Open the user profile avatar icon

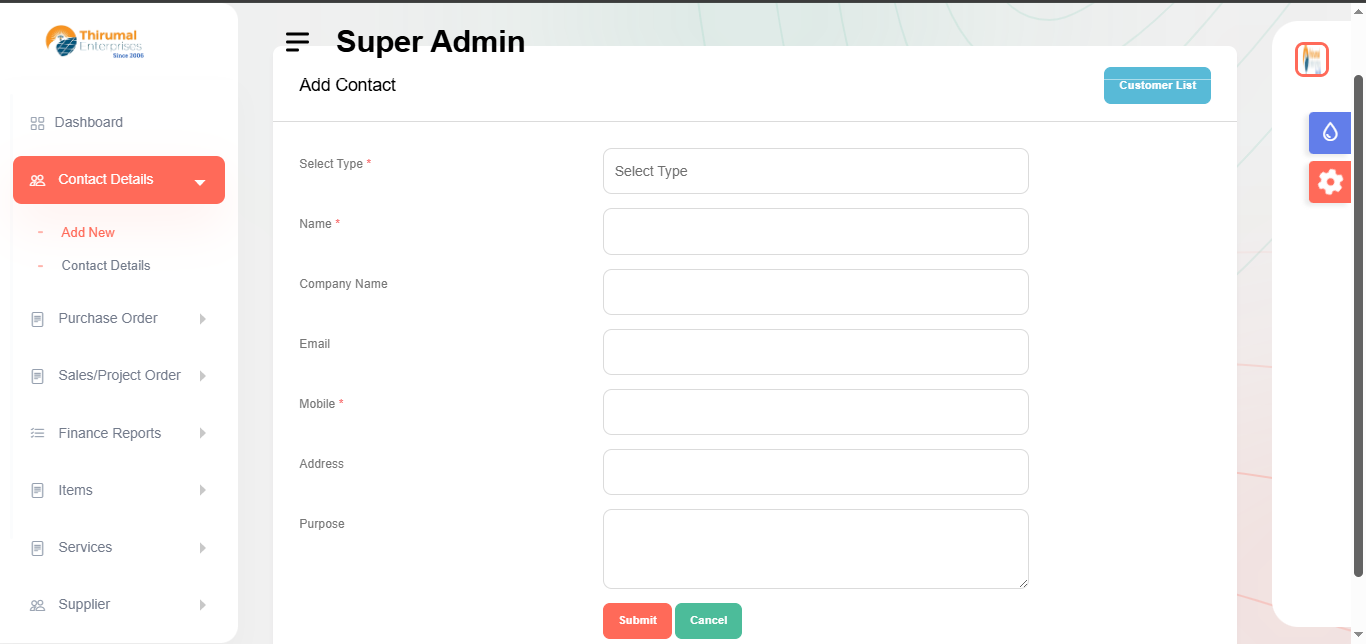point(1311,60)
